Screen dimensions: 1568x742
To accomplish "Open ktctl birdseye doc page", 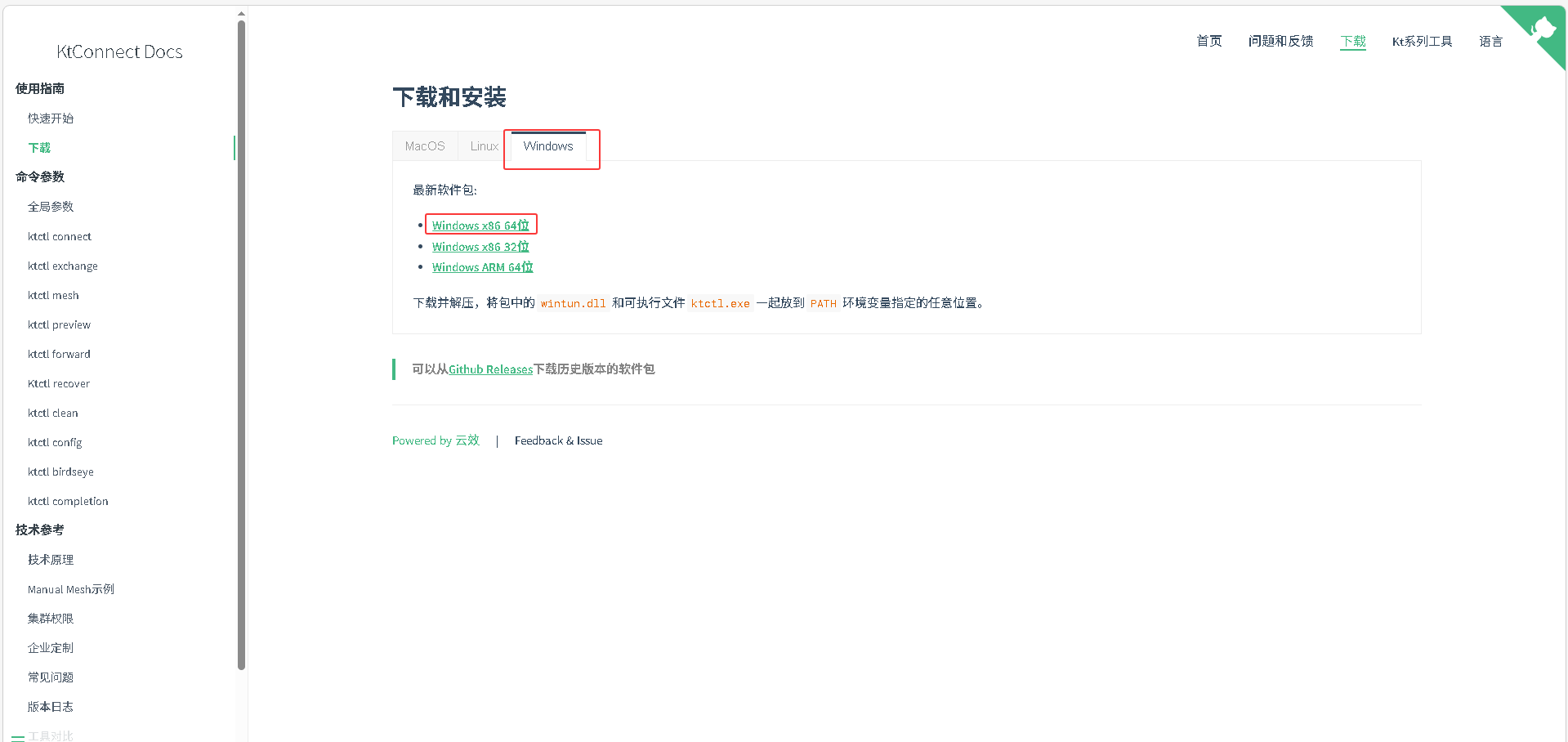I will pyautogui.click(x=60, y=472).
